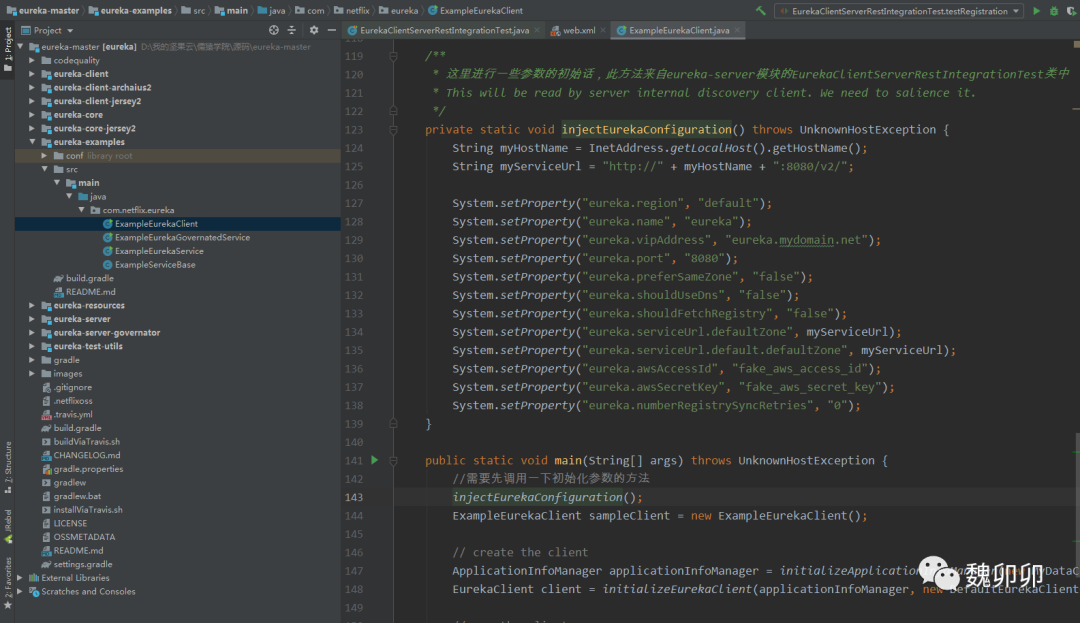Run the selected configuration with green play button
This screenshot has width=1080, height=623.
point(1036,10)
